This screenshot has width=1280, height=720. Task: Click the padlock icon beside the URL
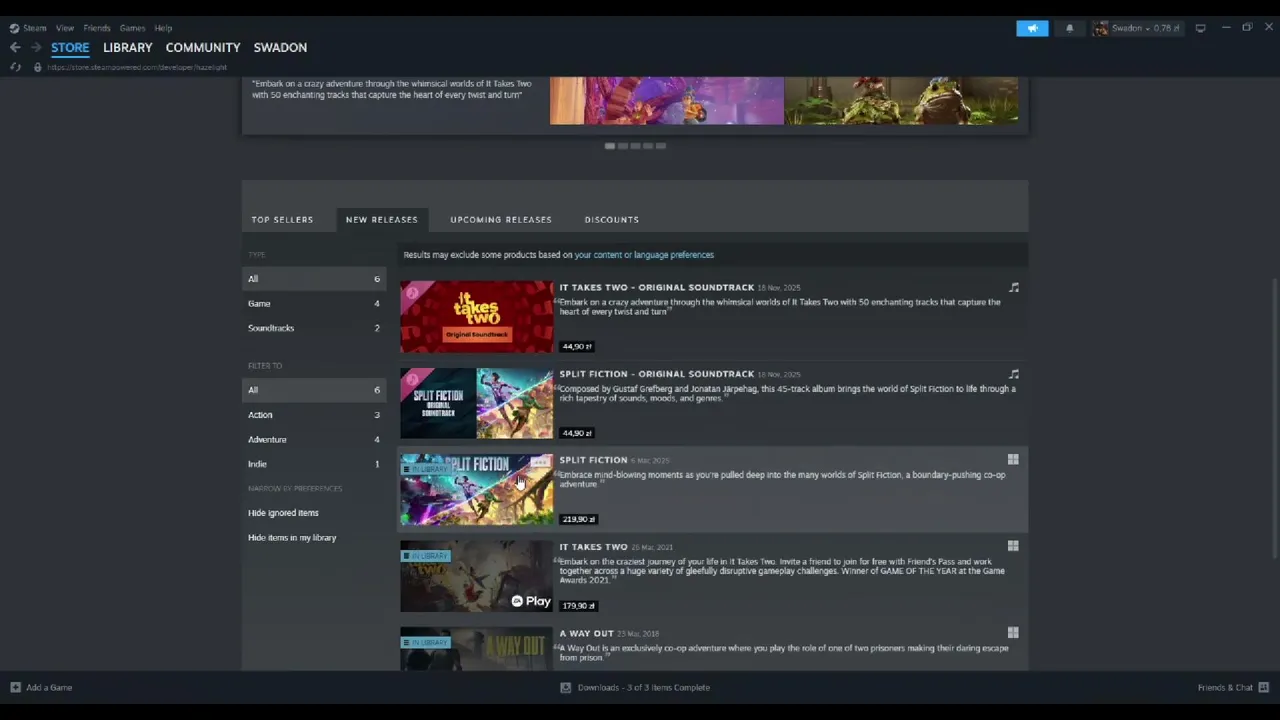[38, 67]
